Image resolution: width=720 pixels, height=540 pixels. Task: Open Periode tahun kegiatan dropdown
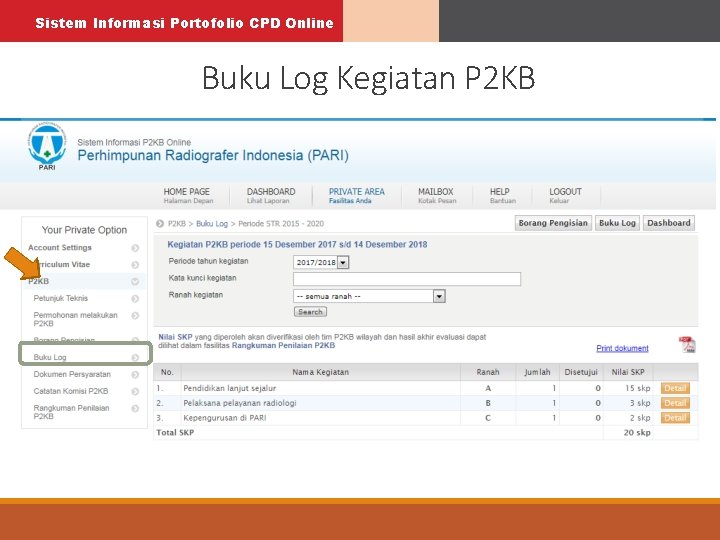(x=343, y=262)
